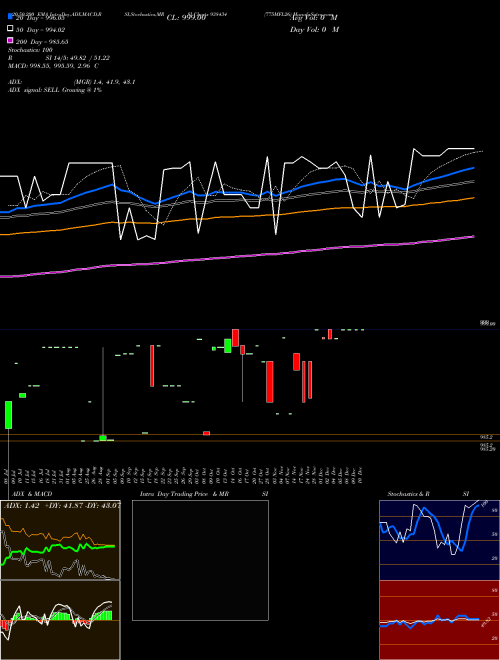Open the 'ADX & MACD' panel title

coord(32,493)
